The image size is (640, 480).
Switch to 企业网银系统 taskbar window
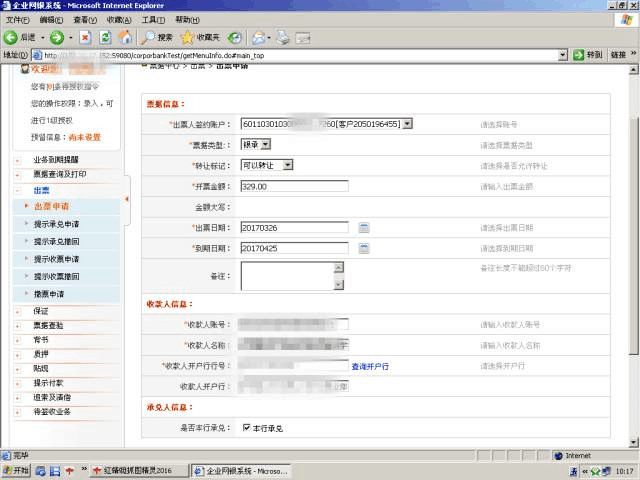[x=241, y=471]
